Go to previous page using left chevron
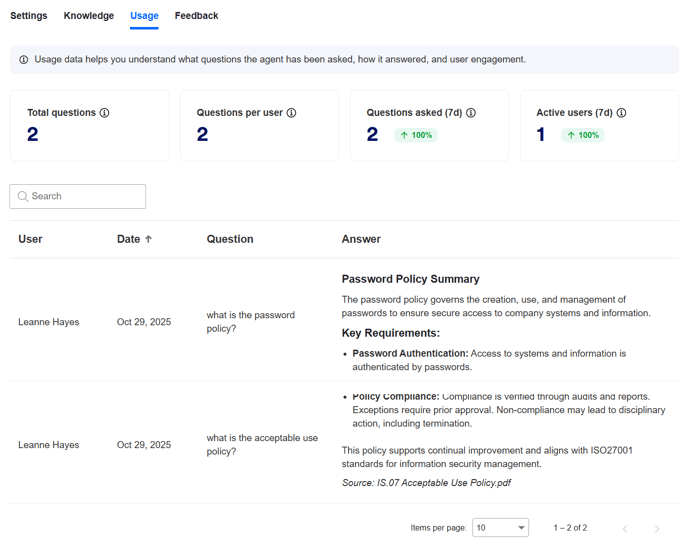 point(626,528)
